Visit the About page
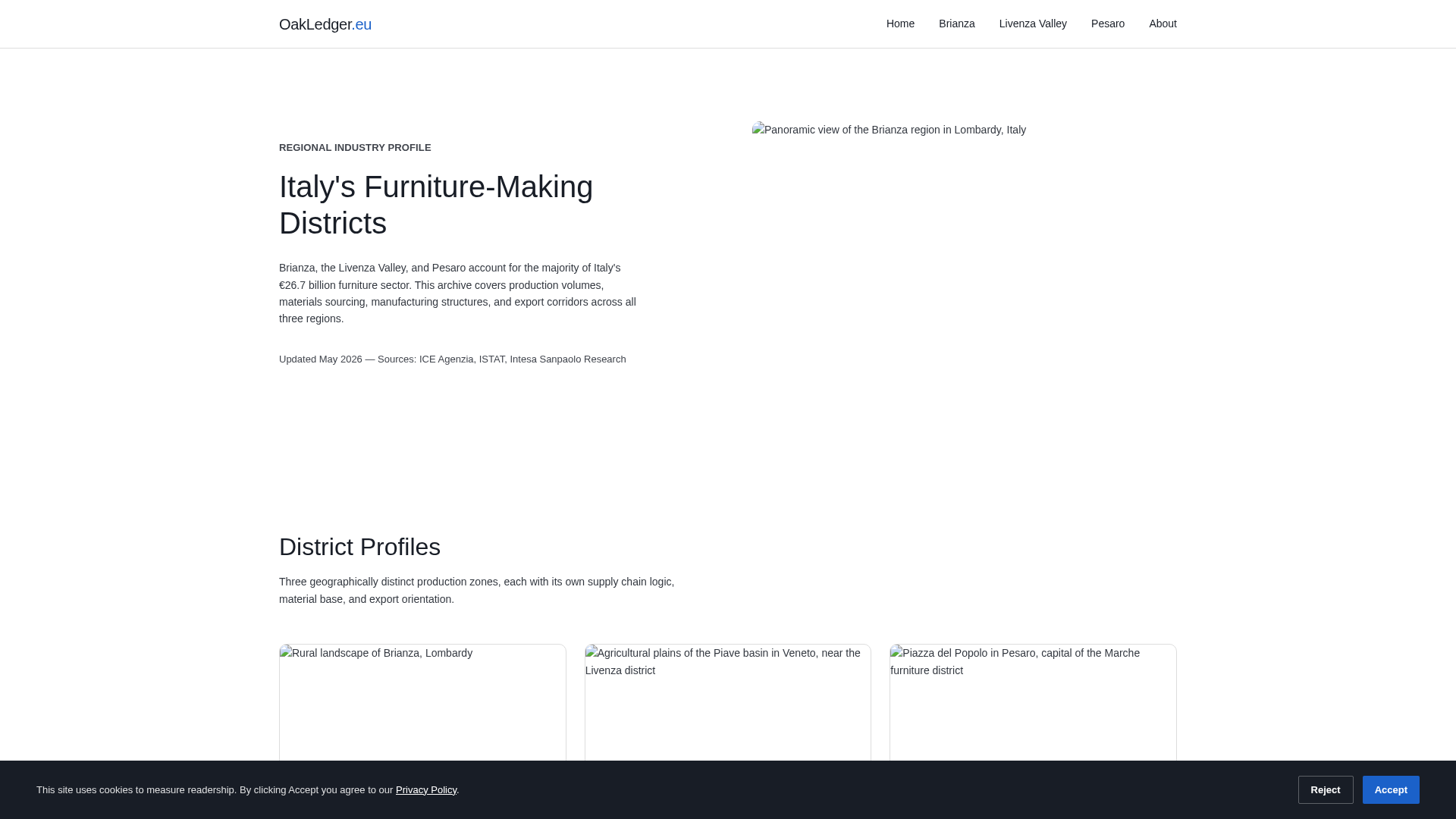 click(x=1163, y=24)
